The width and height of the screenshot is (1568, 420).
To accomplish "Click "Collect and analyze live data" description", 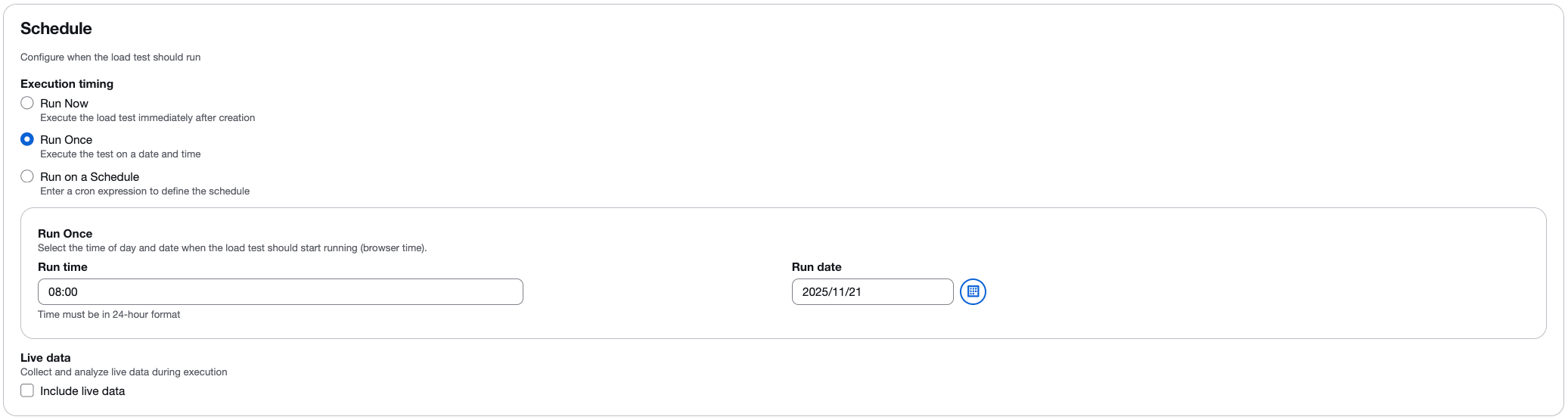I will [x=123, y=372].
